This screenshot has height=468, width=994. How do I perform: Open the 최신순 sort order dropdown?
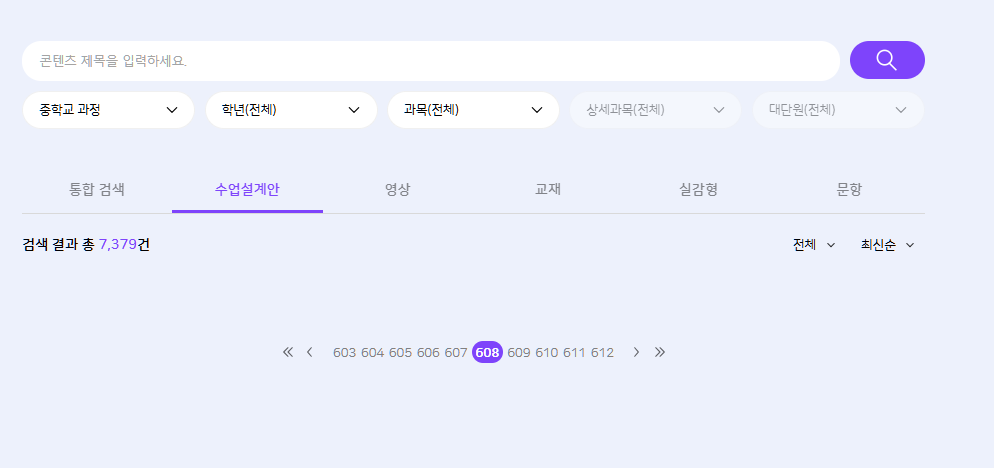click(887, 245)
